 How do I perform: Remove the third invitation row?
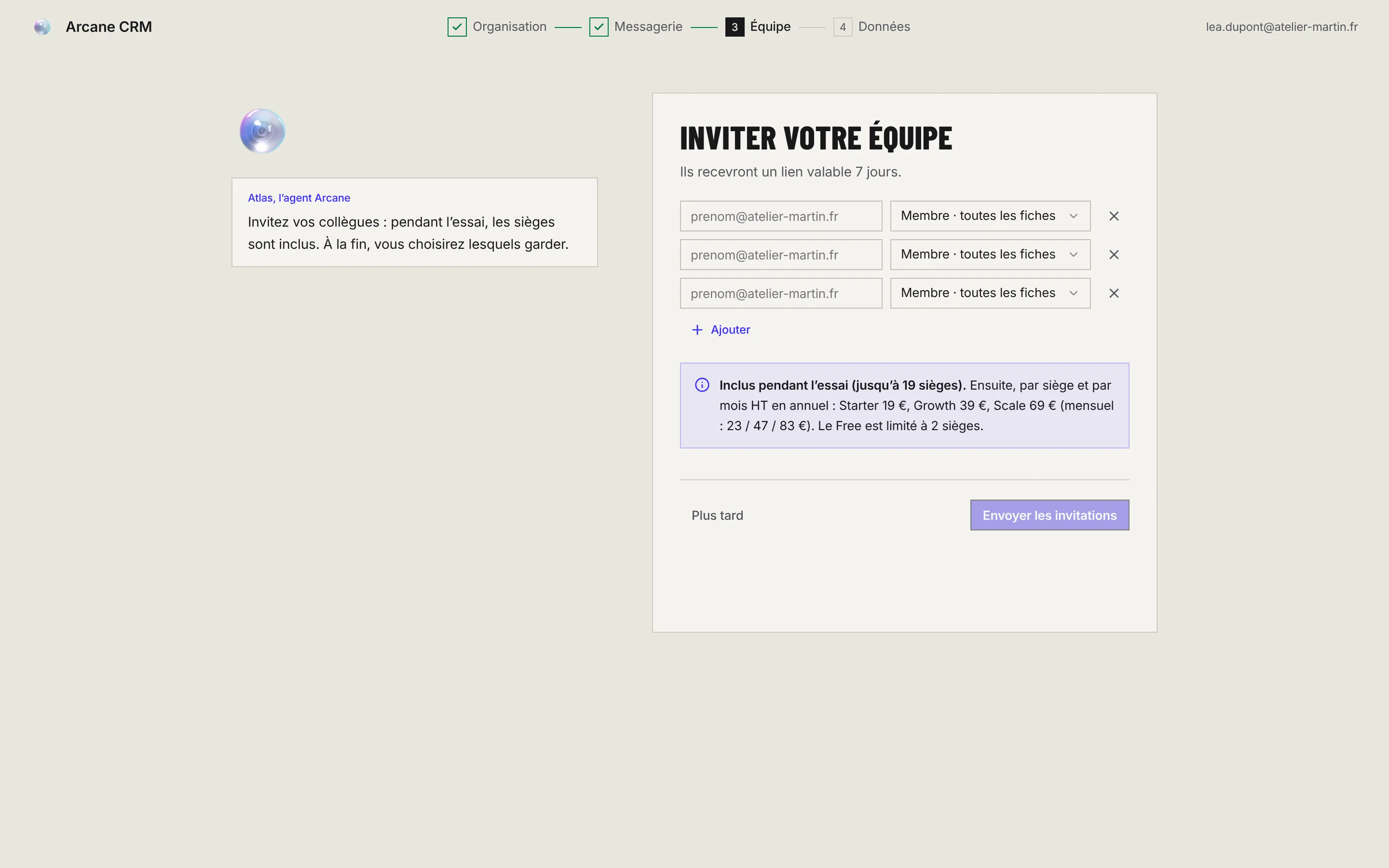[1114, 293]
